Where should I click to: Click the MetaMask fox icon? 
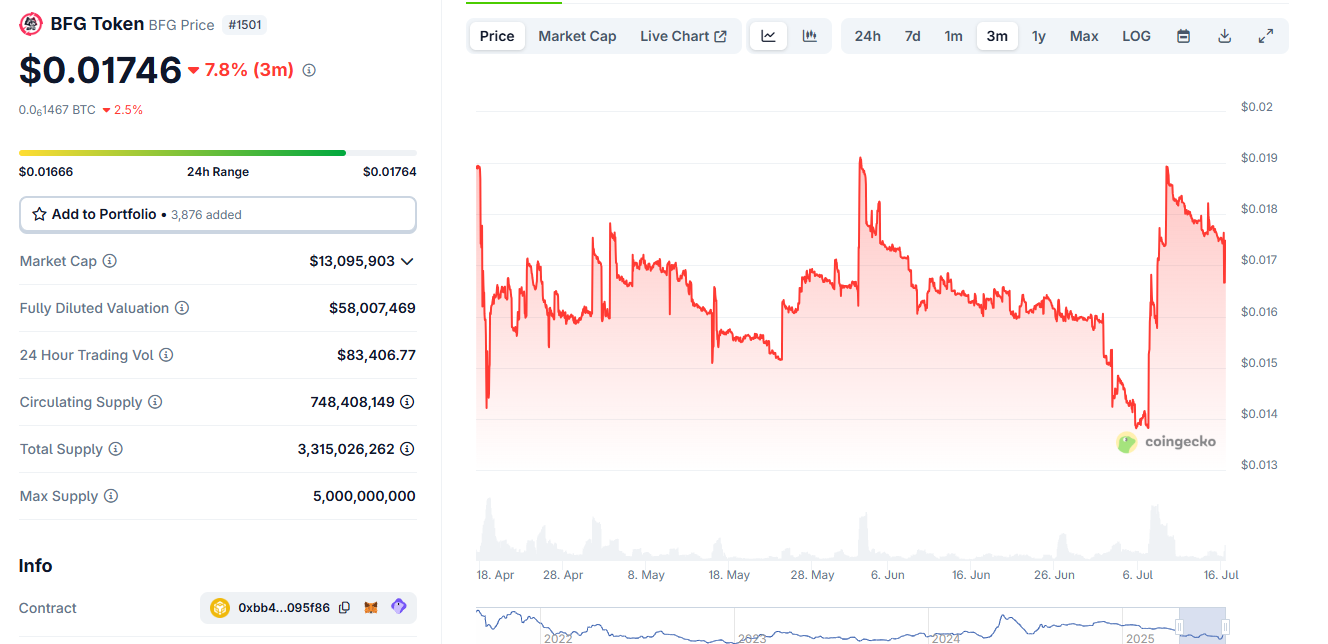[371, 607]
